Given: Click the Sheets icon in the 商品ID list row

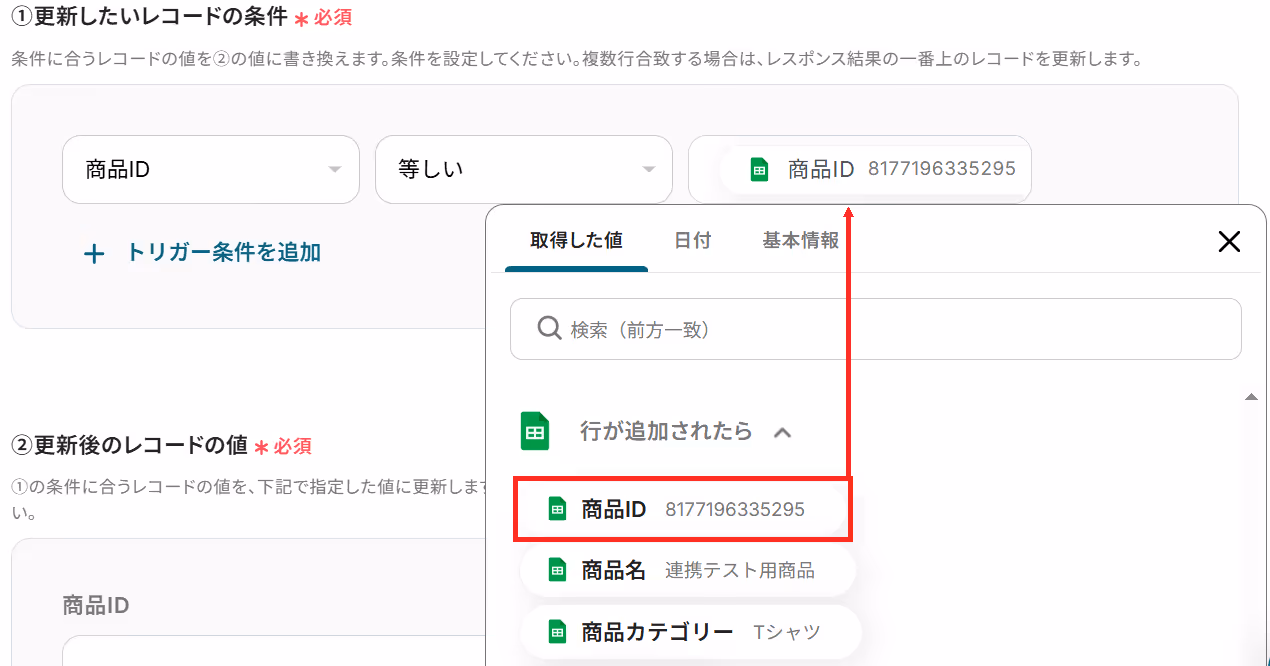Looking at the screenshot, I should (558, 509).
